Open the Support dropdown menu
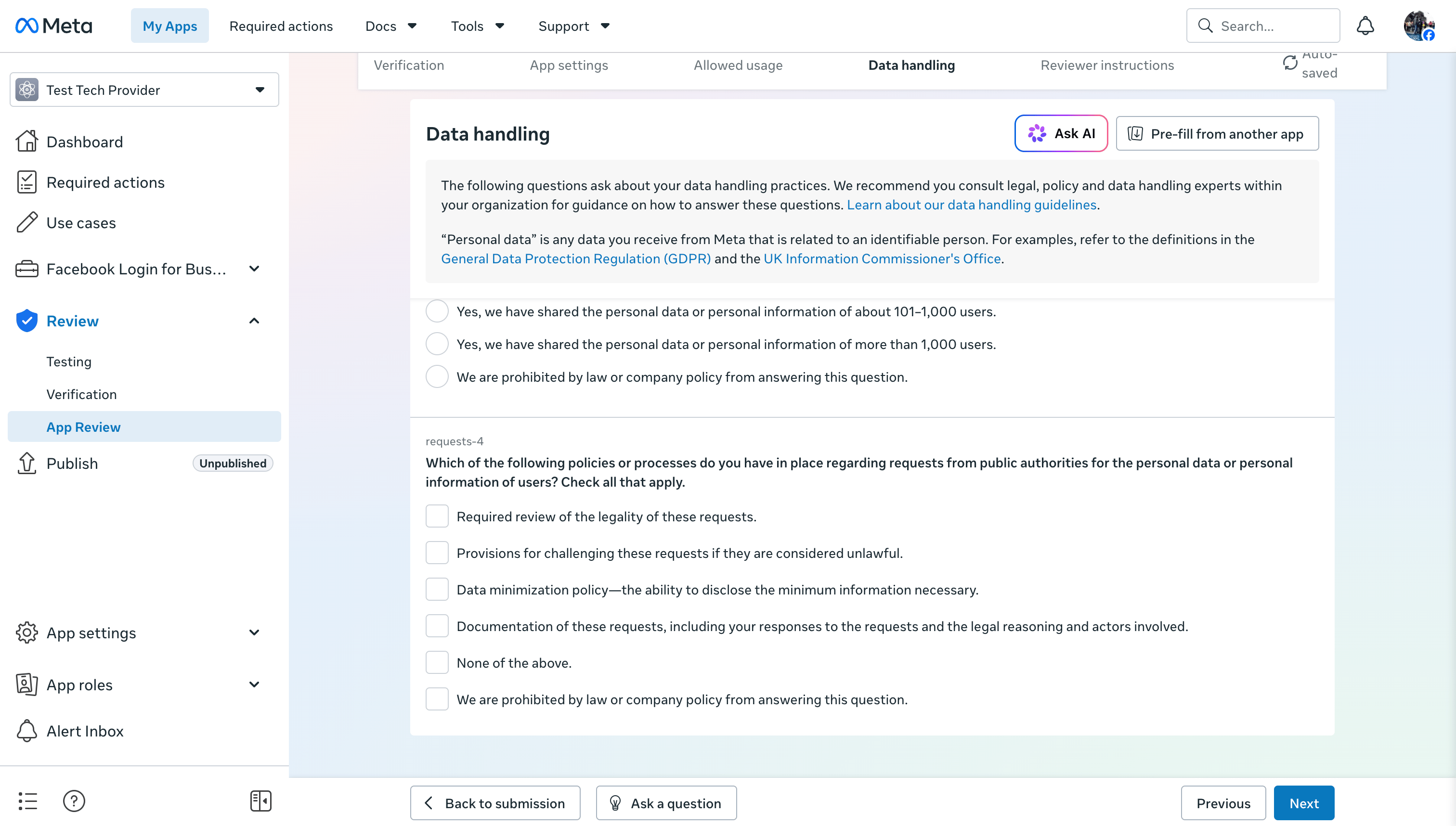This screenshot has height=826, width=1456. coord(573,26)
